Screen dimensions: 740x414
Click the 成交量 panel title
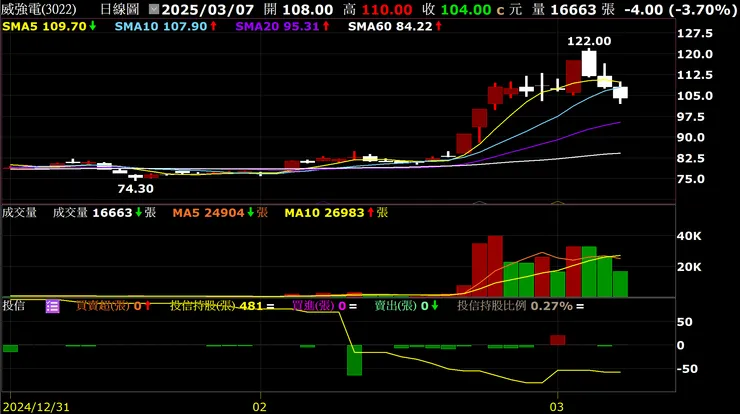(19, 212)
